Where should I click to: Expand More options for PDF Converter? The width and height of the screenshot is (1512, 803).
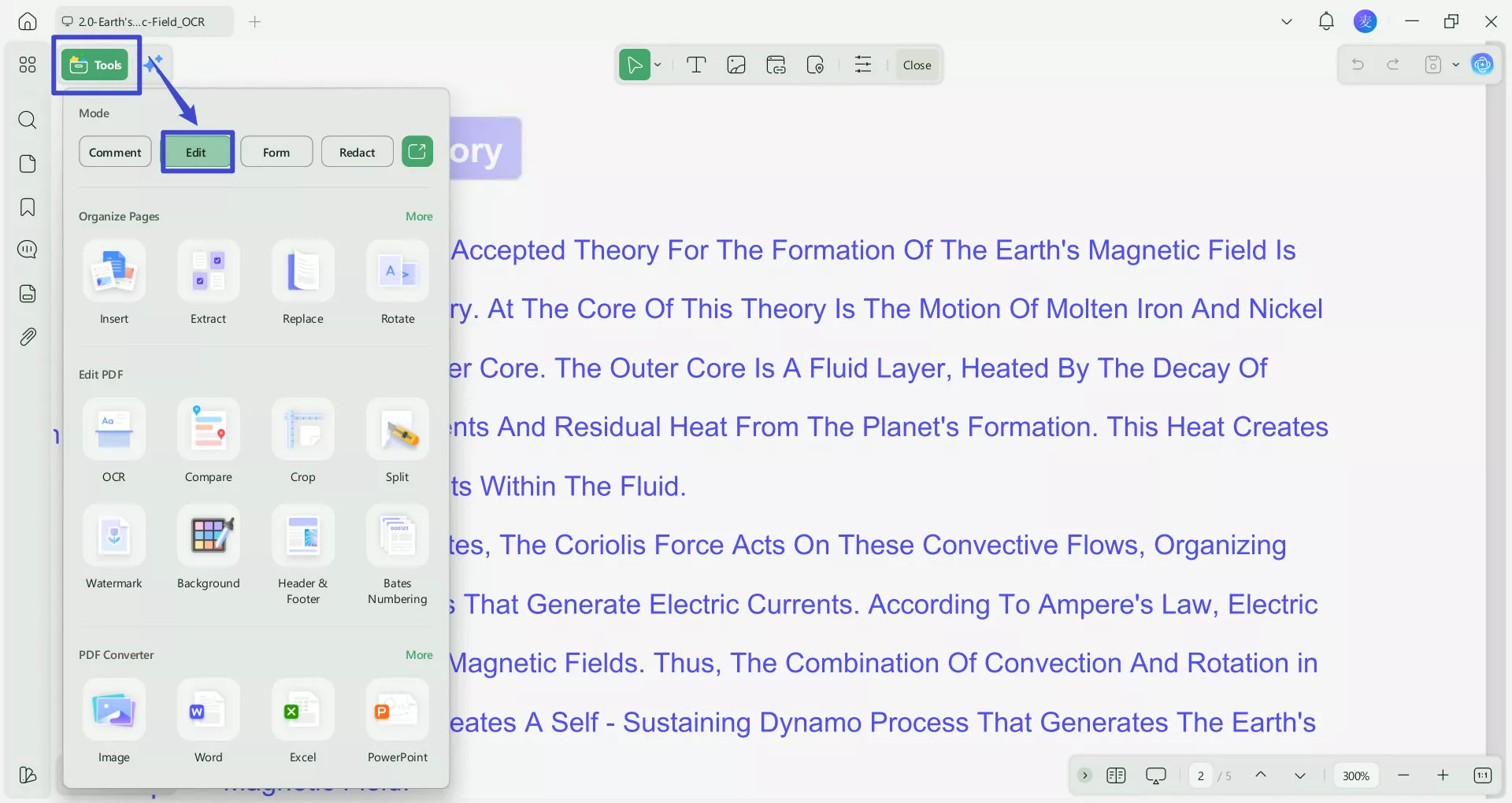coord(418,654)
